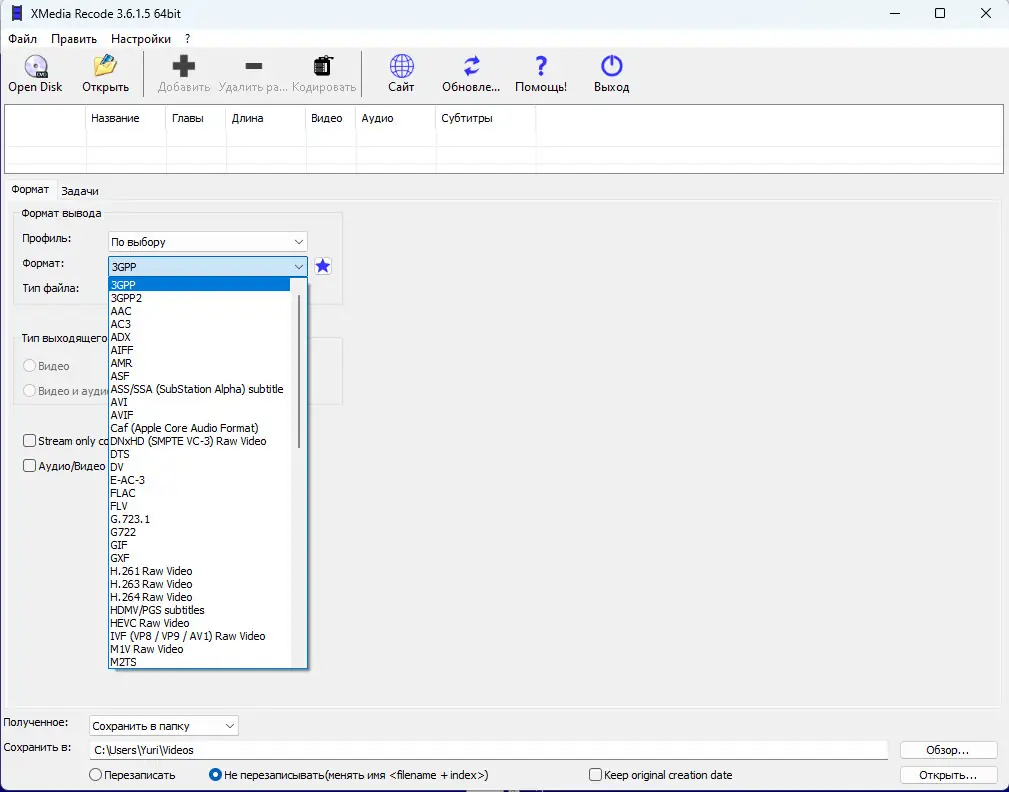
Task: Select the Видео radio button
Action: (x=29, y=365)
